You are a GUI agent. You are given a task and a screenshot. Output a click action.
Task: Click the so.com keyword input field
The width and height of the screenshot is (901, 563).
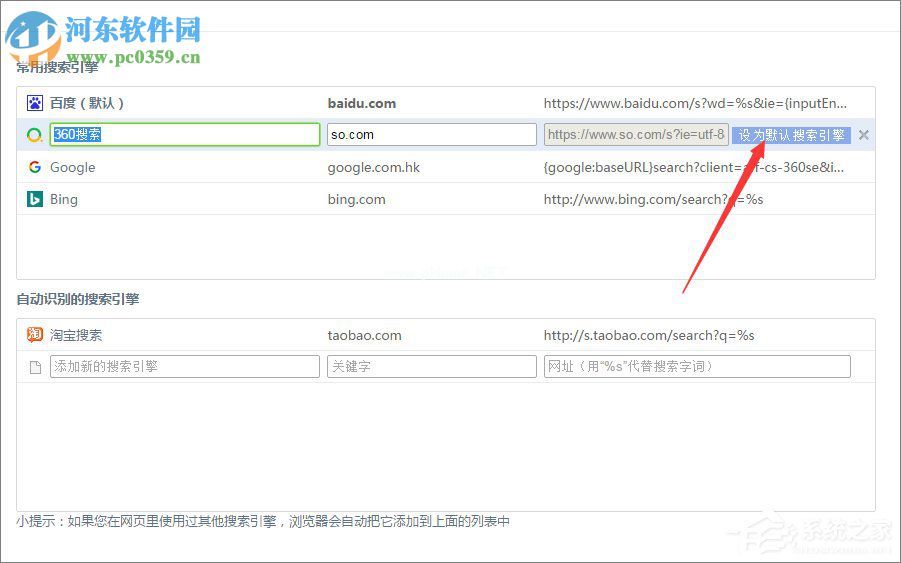click(431, 135)
